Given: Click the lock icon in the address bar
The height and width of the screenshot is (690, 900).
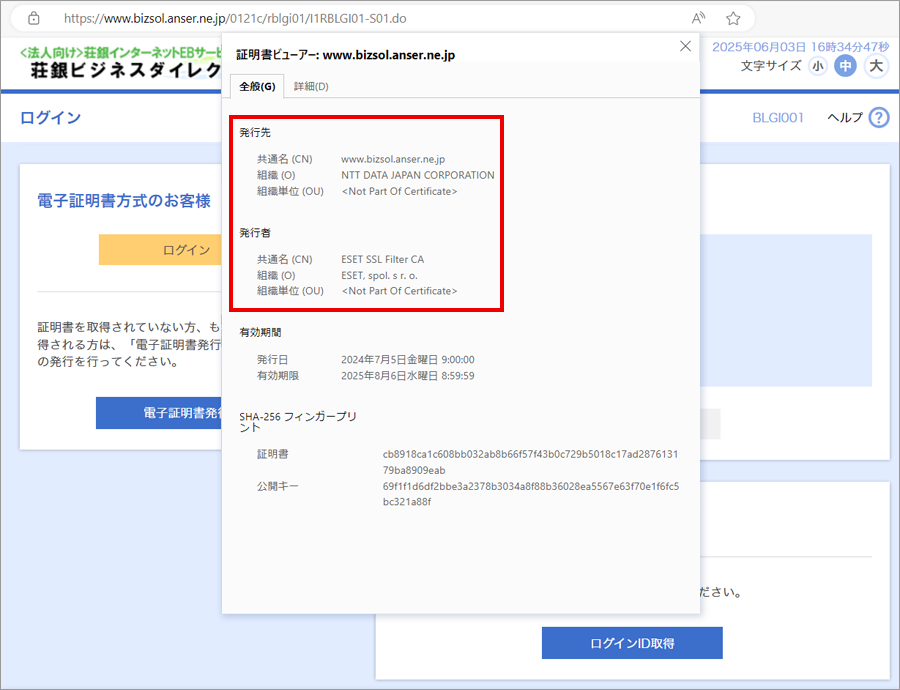Looking at the screenshot, I should pos(34,18).
